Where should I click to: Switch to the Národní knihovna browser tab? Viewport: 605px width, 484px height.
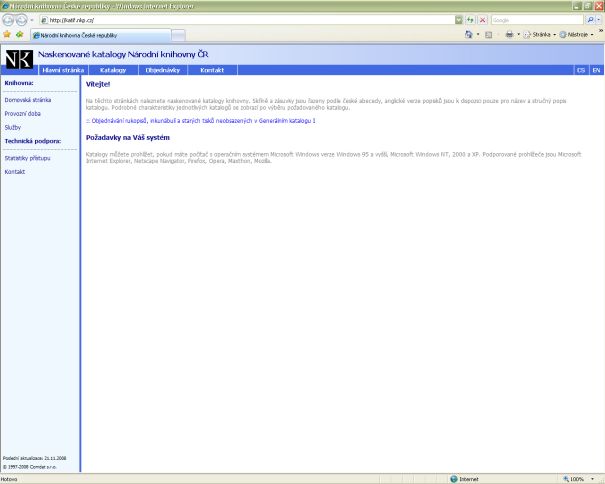(x=75, y=34)
